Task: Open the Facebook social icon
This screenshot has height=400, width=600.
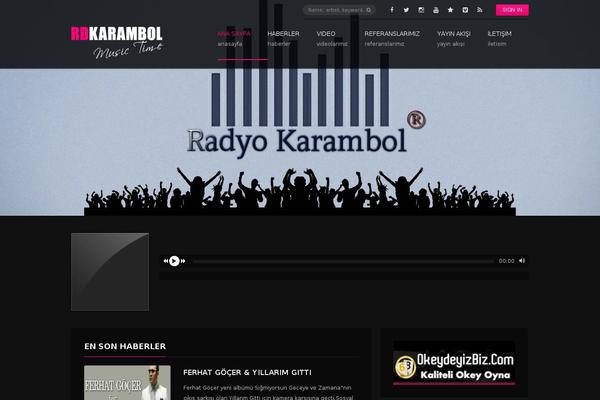Action: tap(391, 10)
